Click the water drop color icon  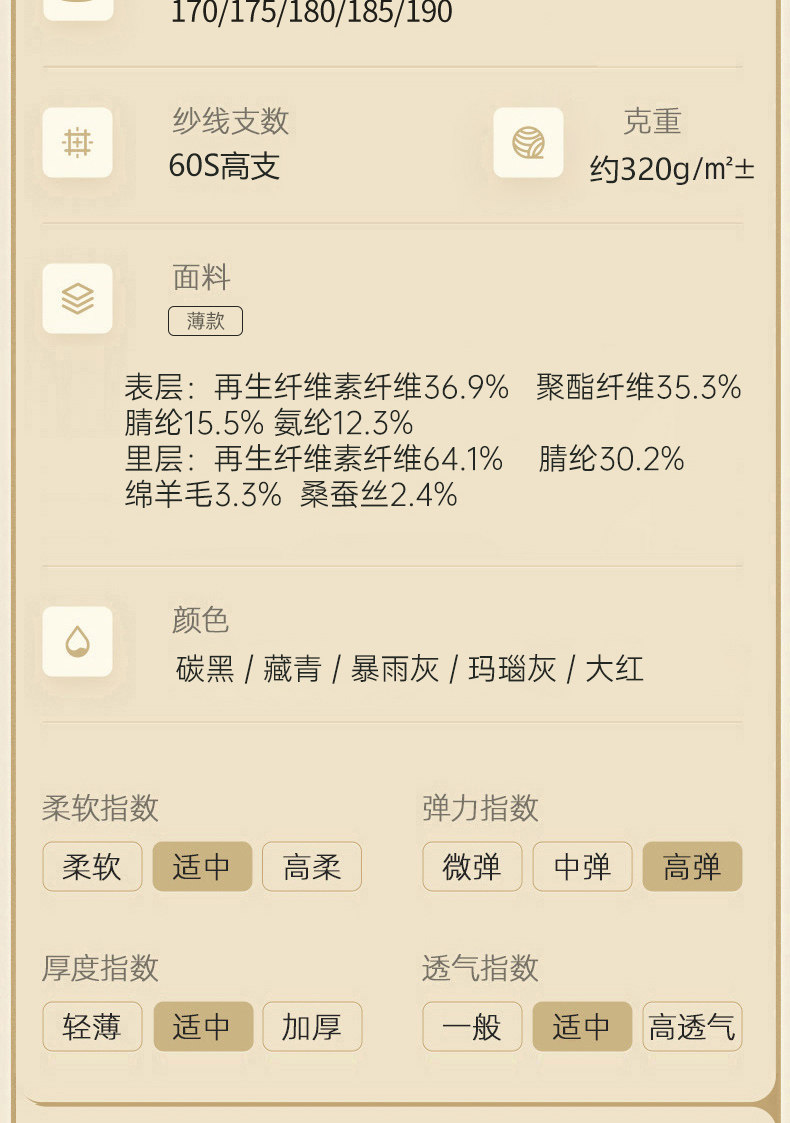coord(77,641)
